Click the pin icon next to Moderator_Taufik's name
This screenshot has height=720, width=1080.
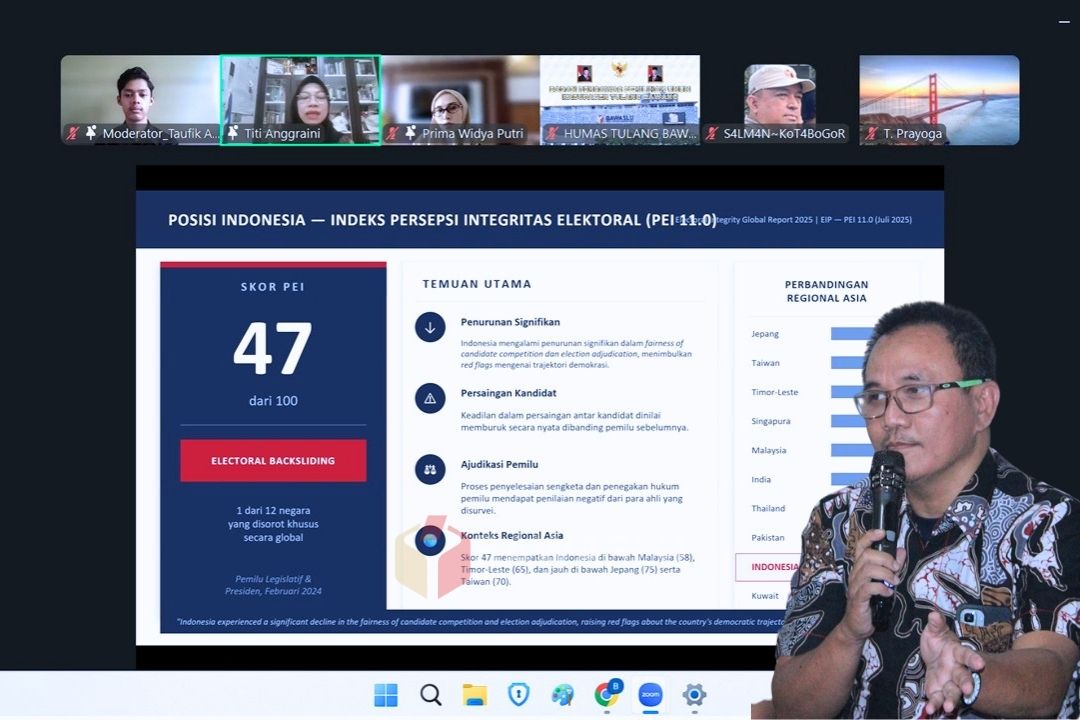tap(91, 133)
